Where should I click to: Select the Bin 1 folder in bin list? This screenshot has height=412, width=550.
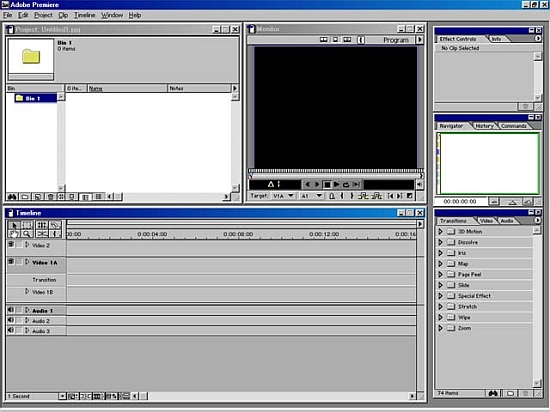tap(35, 98)
